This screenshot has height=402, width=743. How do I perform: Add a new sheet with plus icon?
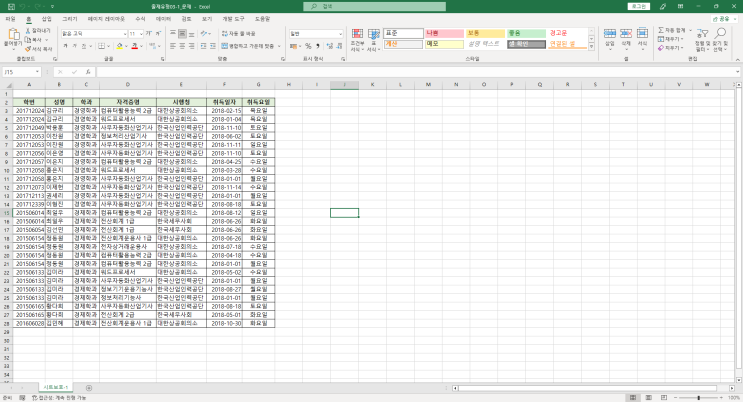click(89, 388)
